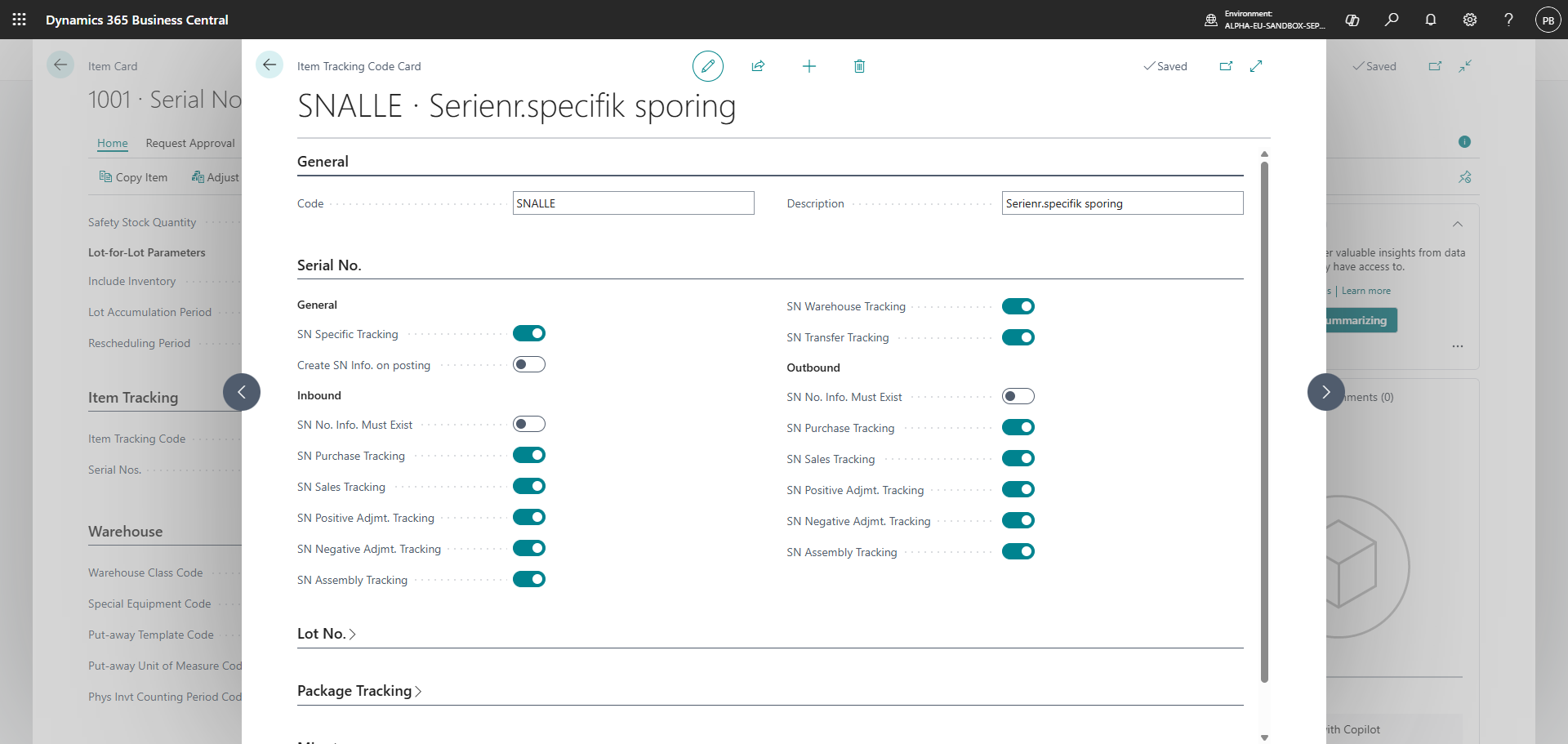Click the card's vertical scrollbar
This screenshot has width=1568, height=744.
(x=1264, y=421)
